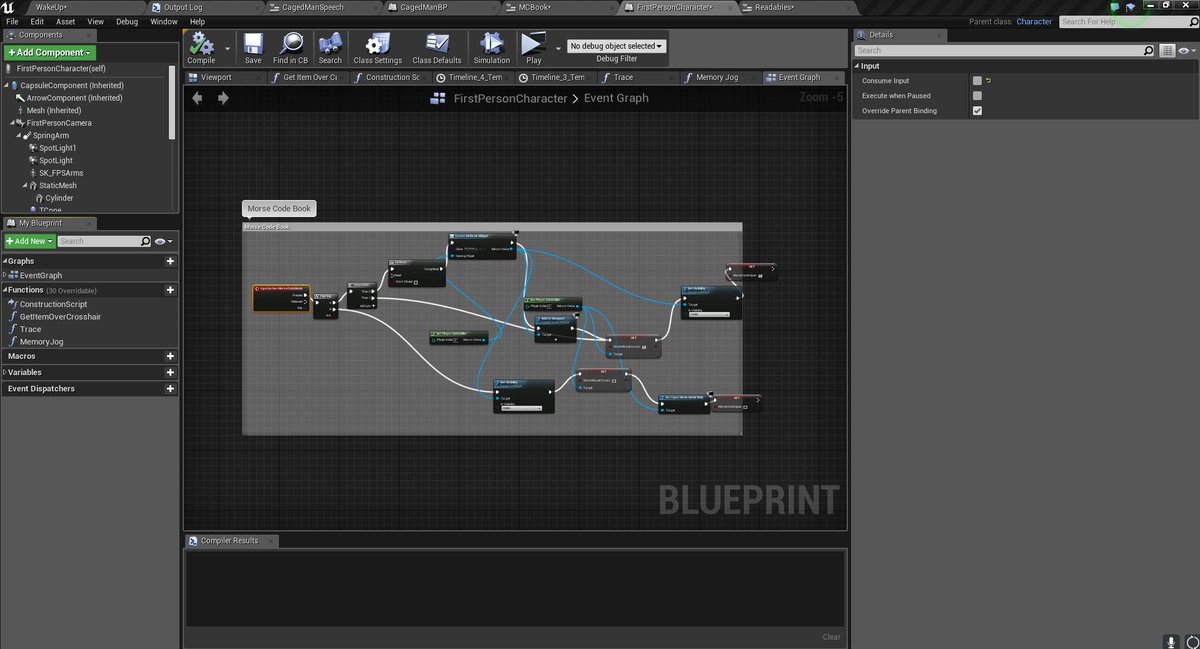Expand the EventGraph tree item

click(6, 275)
